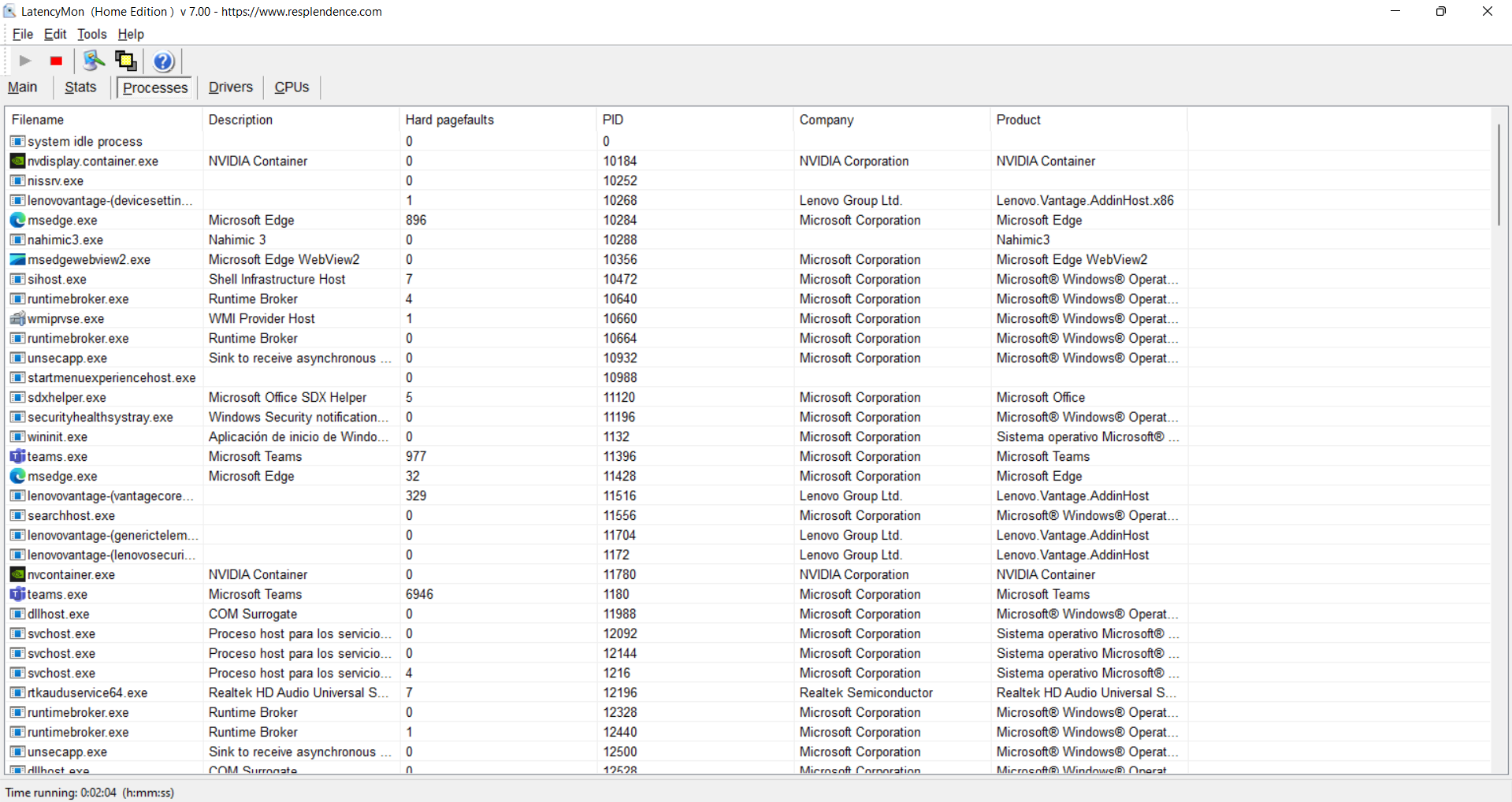Click Teams icon for teams.exe PID 1180
The width and height of the screenshot is (1512, 802).
(17, 594)
